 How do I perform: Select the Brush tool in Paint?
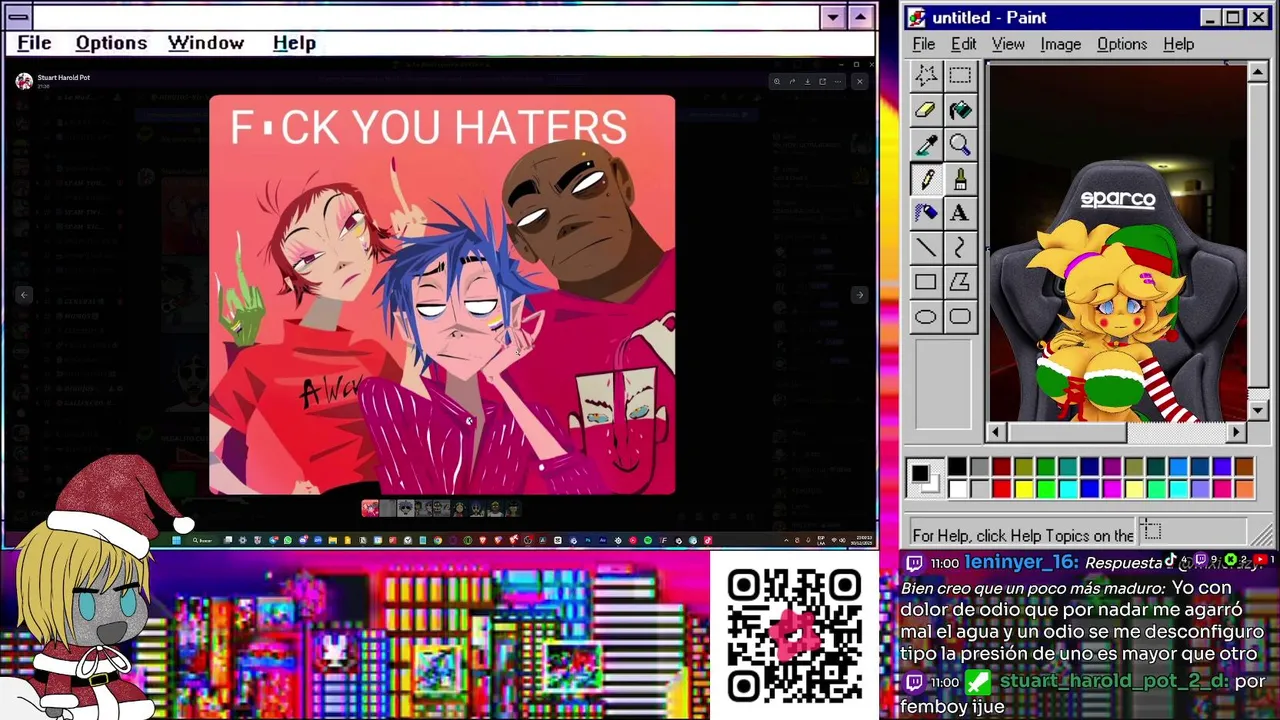[960, 179]
